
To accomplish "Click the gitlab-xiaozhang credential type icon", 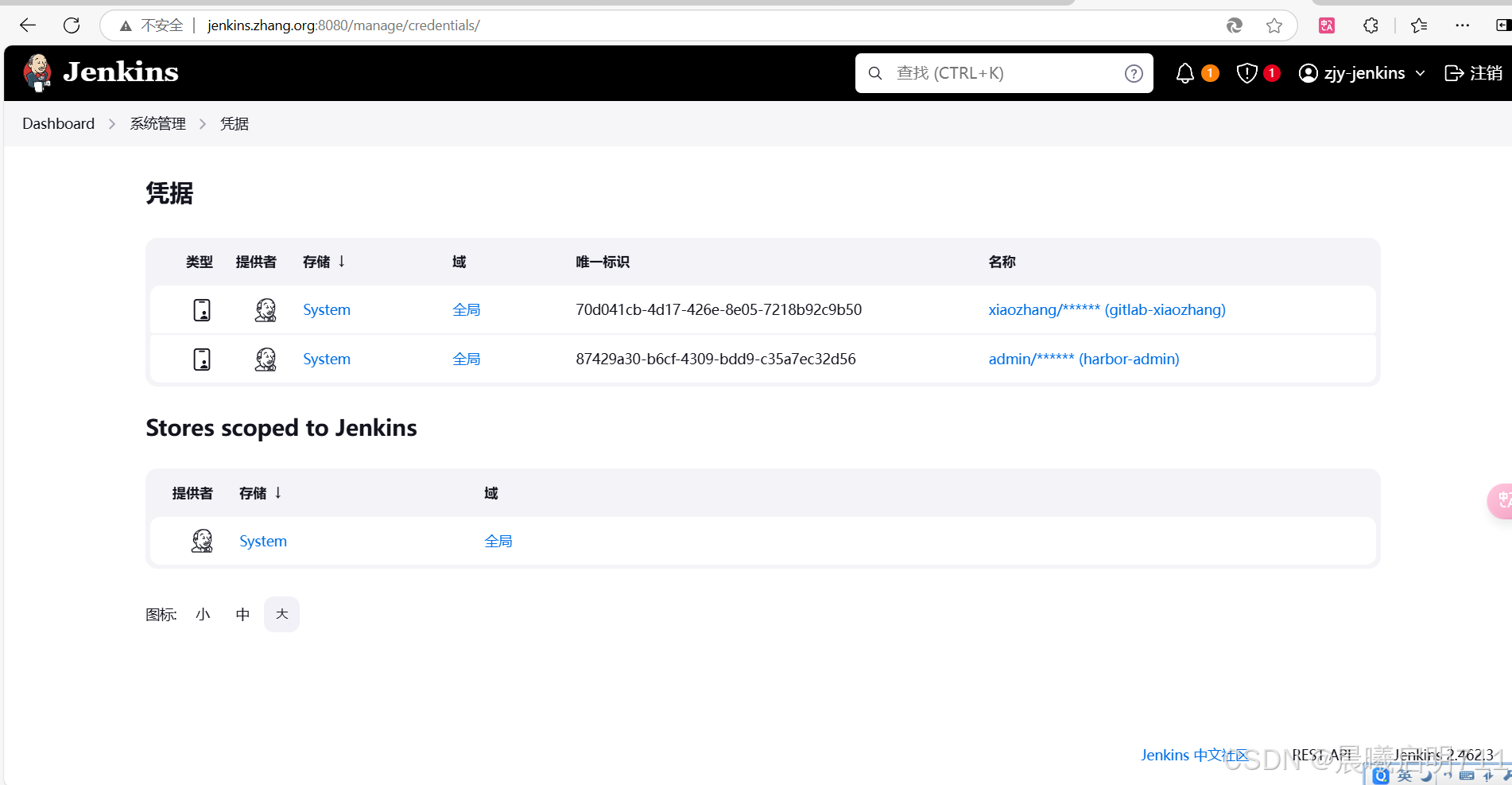I will 202,310.
